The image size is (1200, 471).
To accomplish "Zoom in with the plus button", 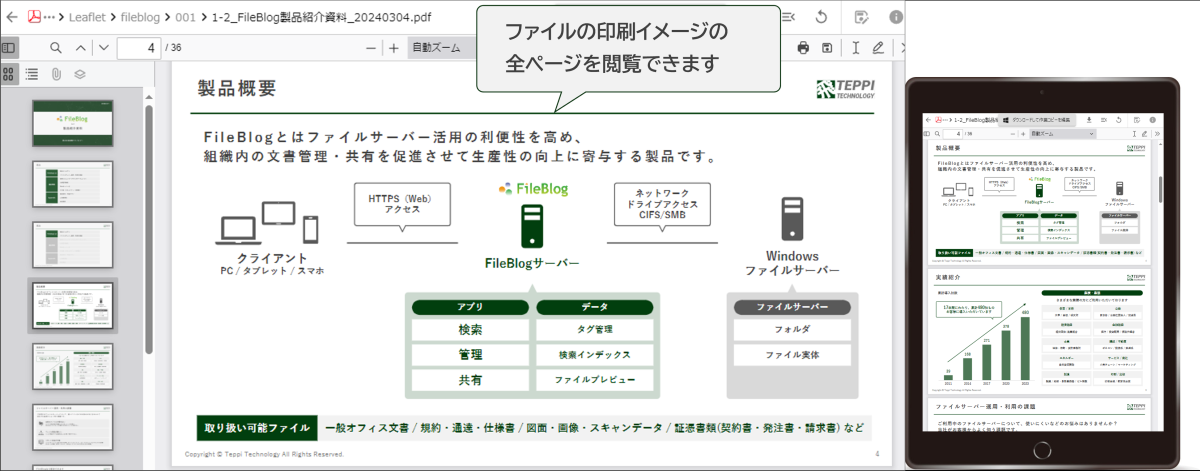I will [393, 47].
